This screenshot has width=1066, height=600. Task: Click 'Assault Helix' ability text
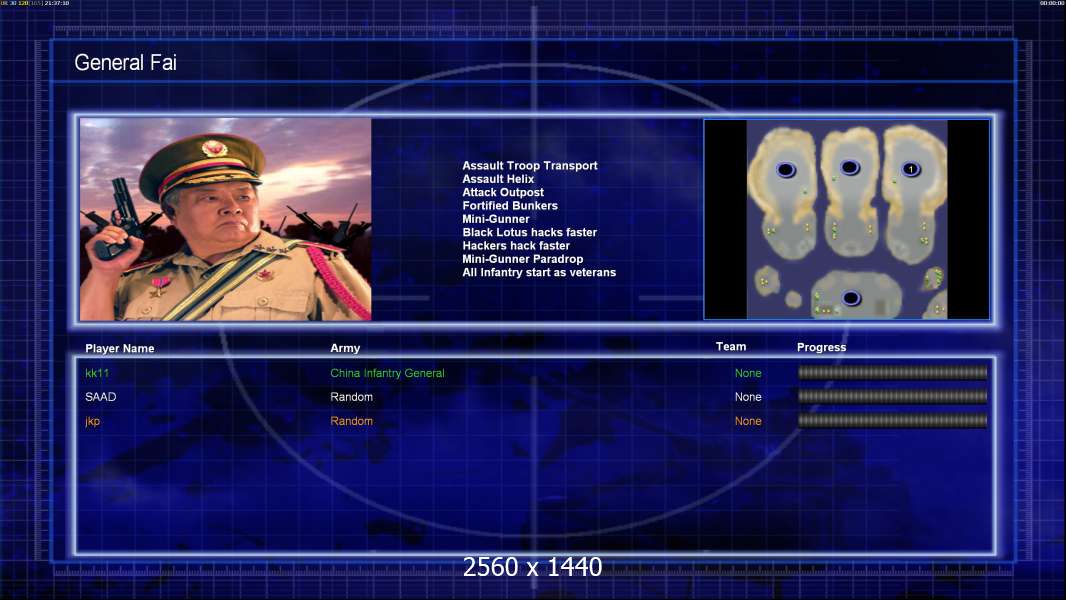[498, 179]
